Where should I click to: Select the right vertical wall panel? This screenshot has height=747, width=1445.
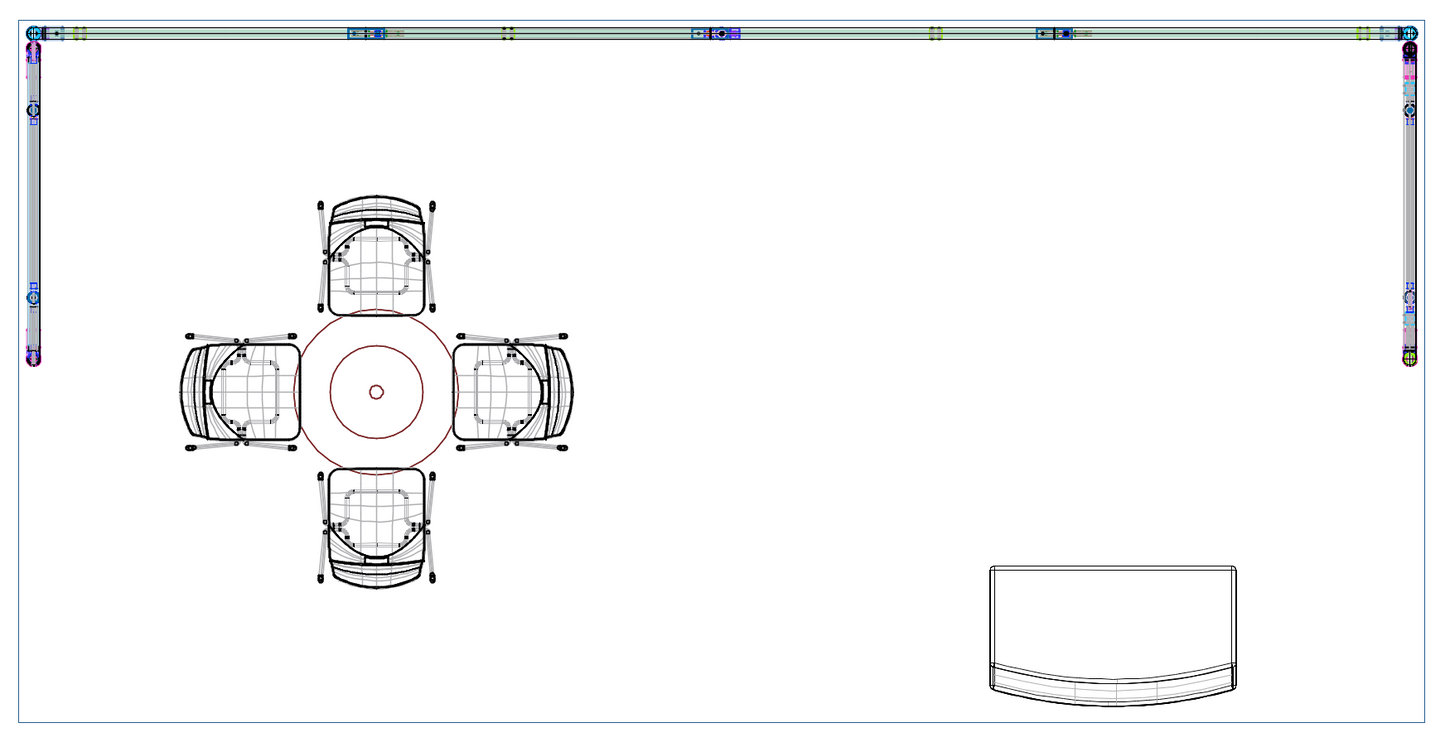1410,200
